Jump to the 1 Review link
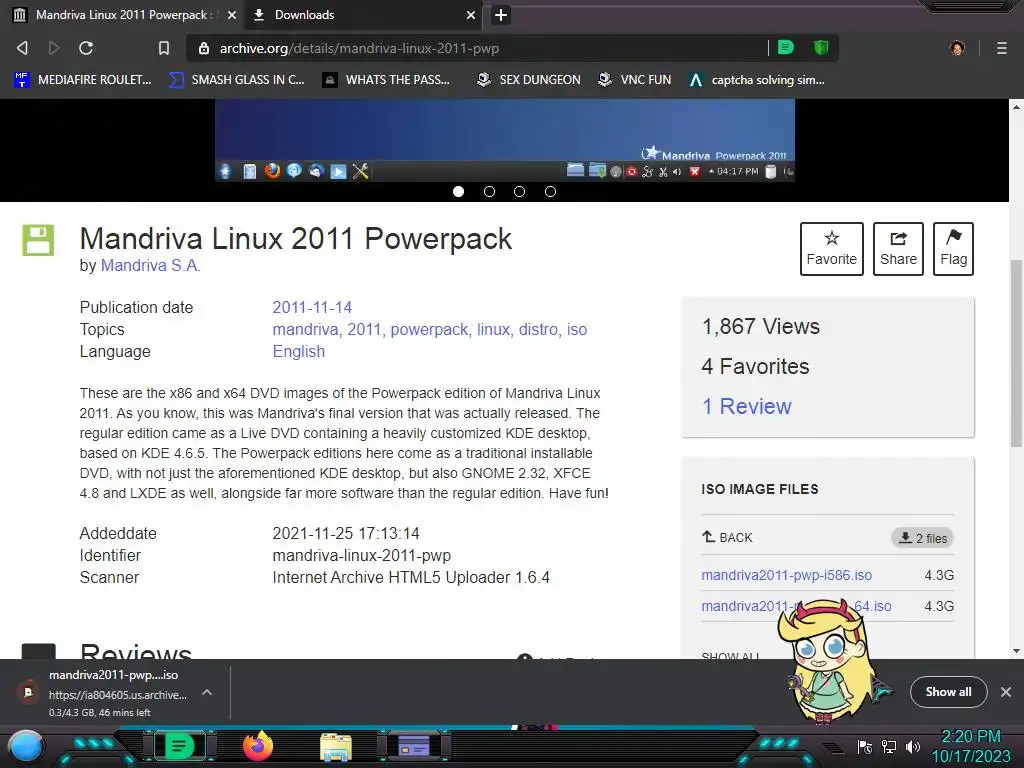This screenshot has height=768, width=1024. tap(746, 406)
